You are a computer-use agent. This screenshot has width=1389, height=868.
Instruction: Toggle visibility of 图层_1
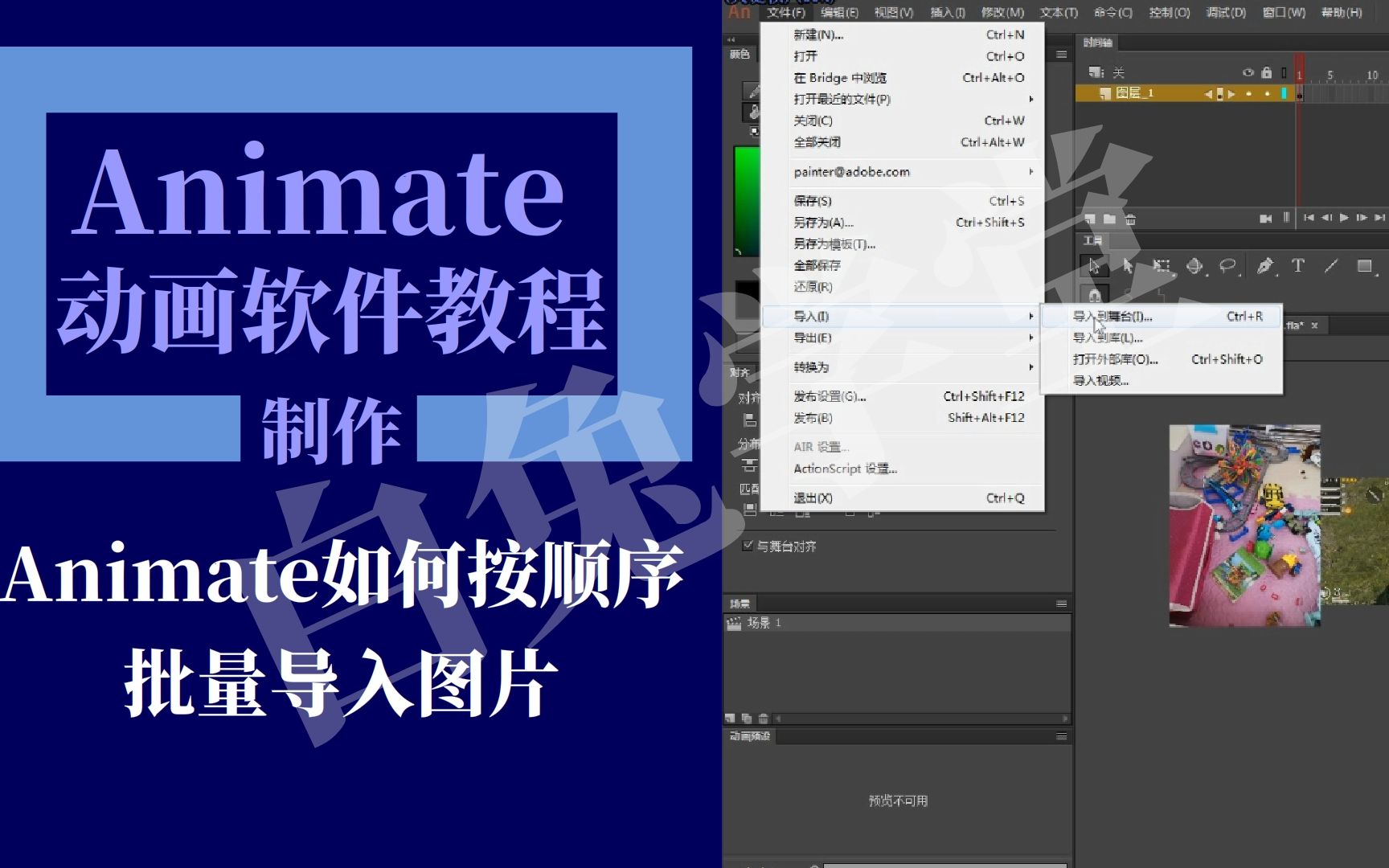pos(1248,93)
